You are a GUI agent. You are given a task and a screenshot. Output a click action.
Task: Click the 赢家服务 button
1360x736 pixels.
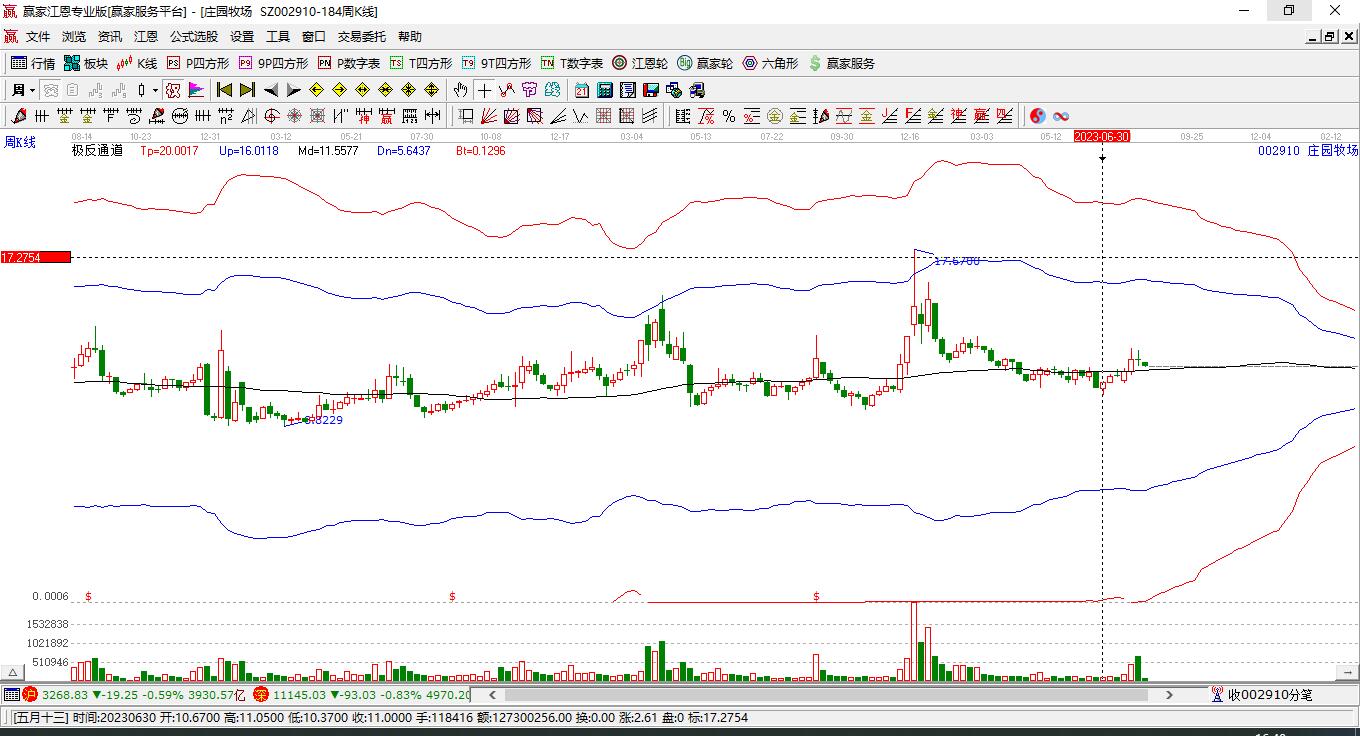pyautogui.click(x=841, y=63)
